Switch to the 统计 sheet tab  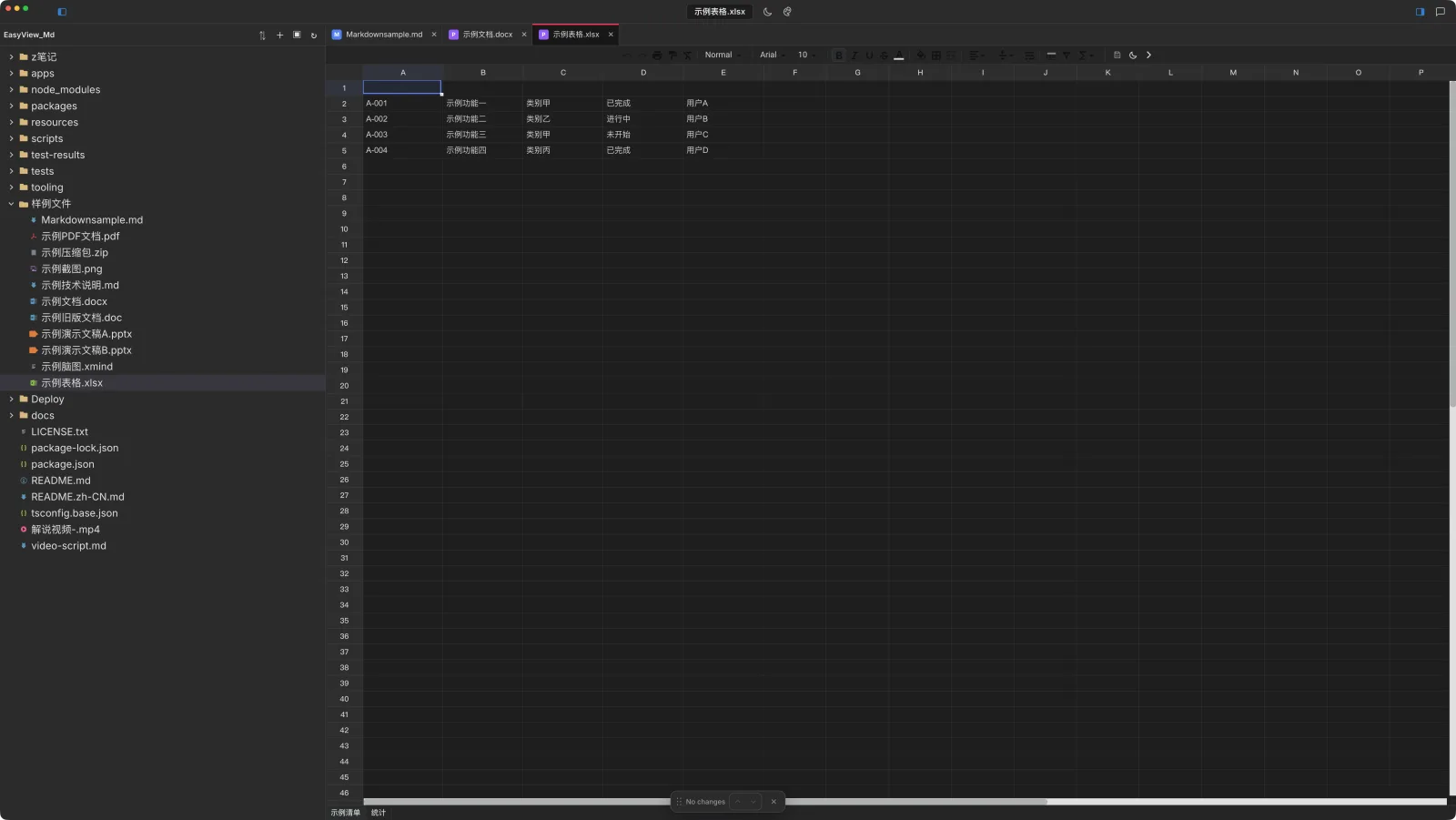pos(379,813)
